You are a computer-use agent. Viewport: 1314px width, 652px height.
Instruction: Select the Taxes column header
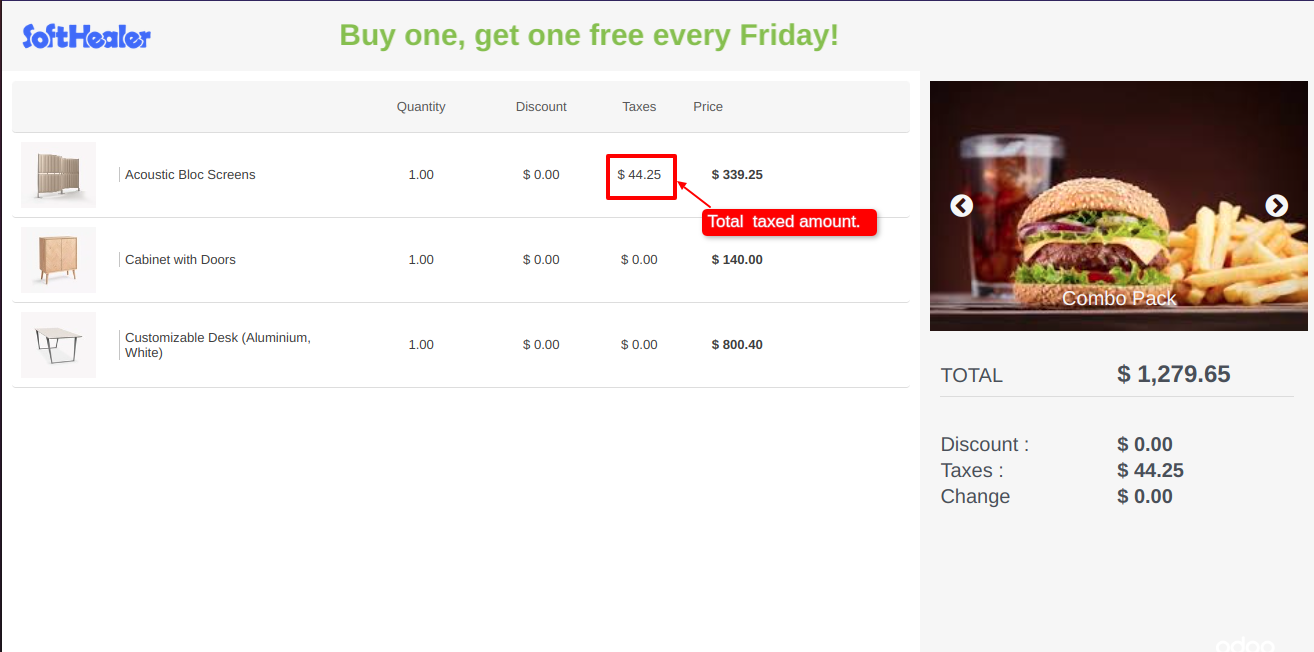click(x=639, y=107)
